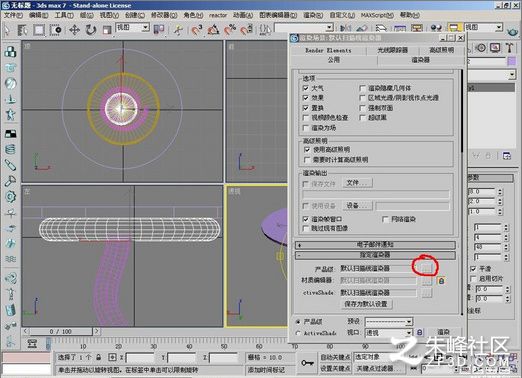Screen dimensions: 522x378
Task: Enable the Select and Manipulate tool
Action: tap(178, 30)
